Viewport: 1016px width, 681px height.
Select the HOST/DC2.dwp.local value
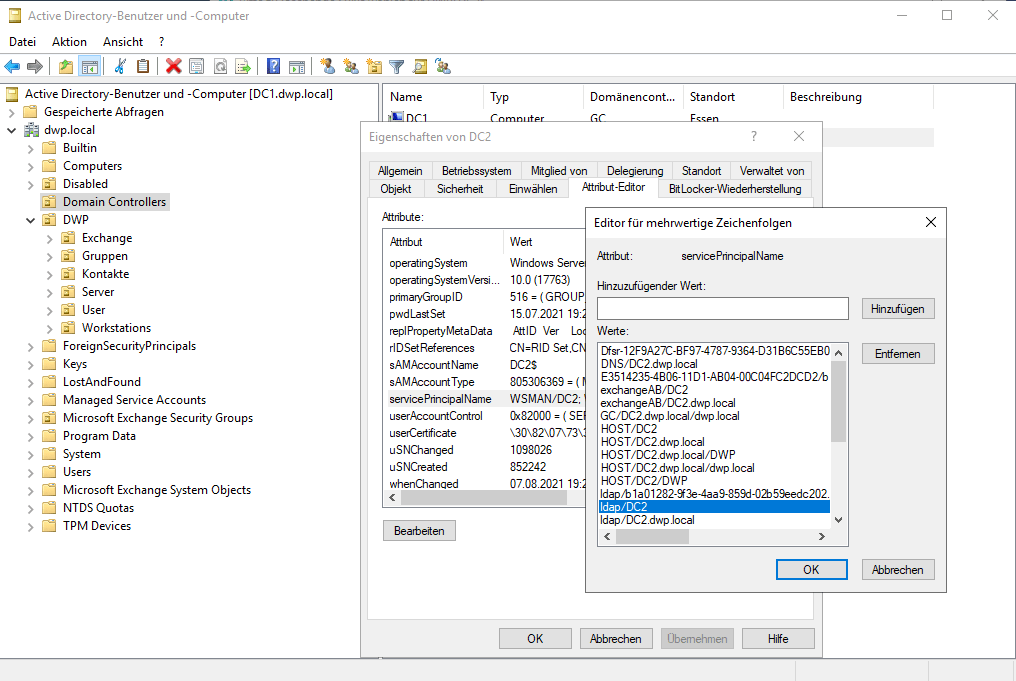click(652, 442)
